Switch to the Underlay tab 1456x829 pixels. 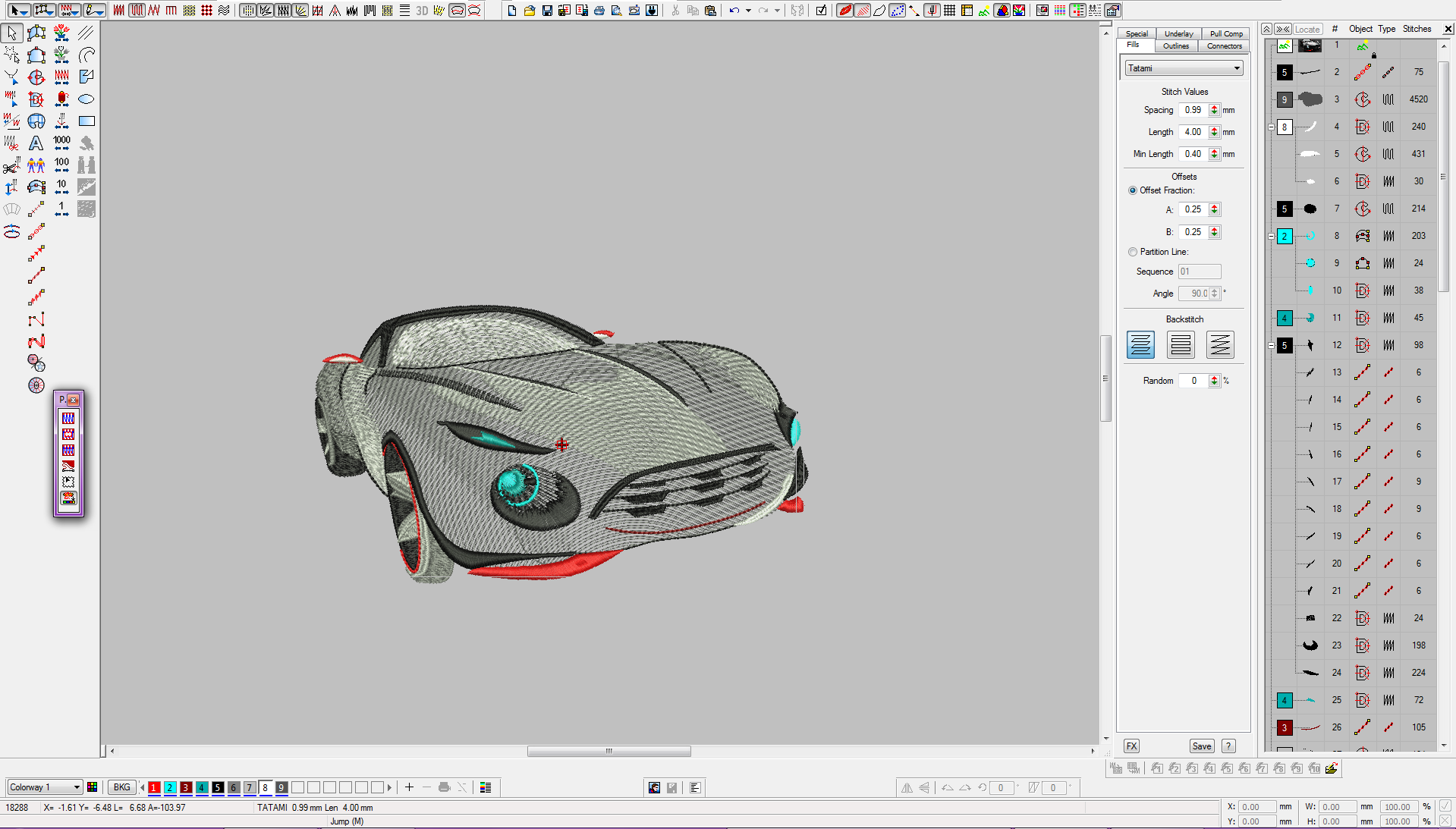coord(1178,33)
